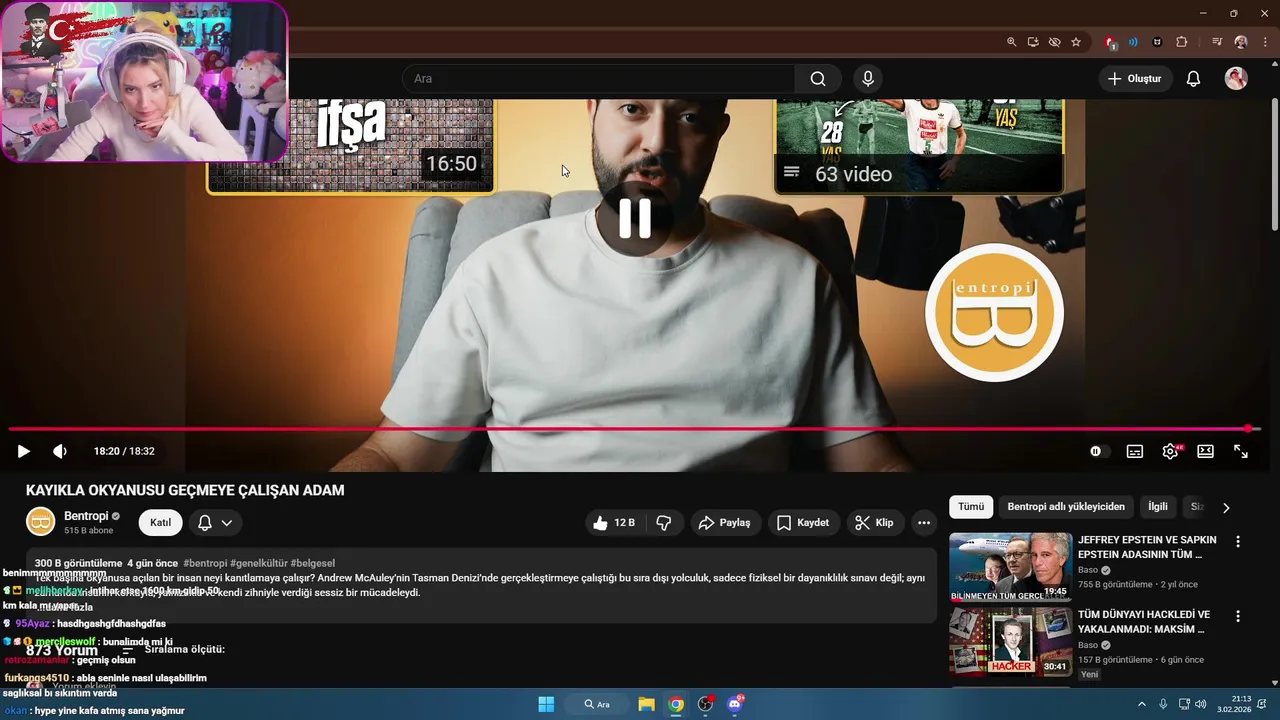This screenshot has width=1280, height=720.
Task: Save the video with the Kaydet button
Action: [x=803, y=523]
